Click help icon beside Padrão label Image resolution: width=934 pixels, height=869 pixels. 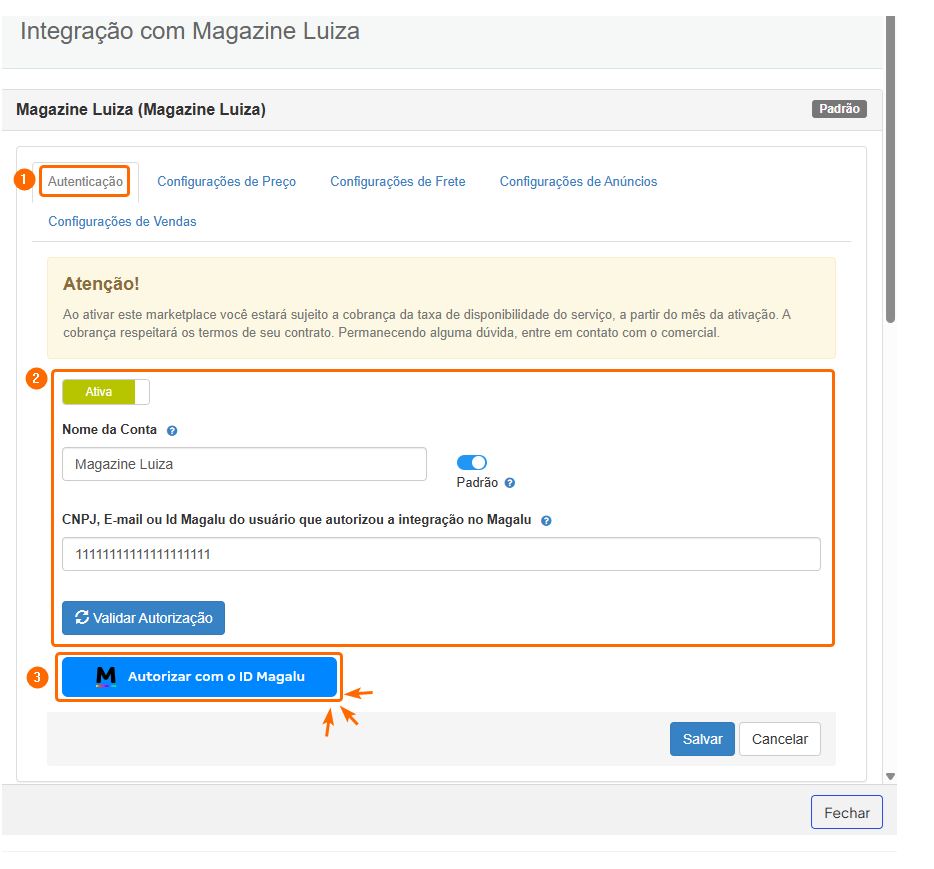pyautogui.click(x=510, y=483)
